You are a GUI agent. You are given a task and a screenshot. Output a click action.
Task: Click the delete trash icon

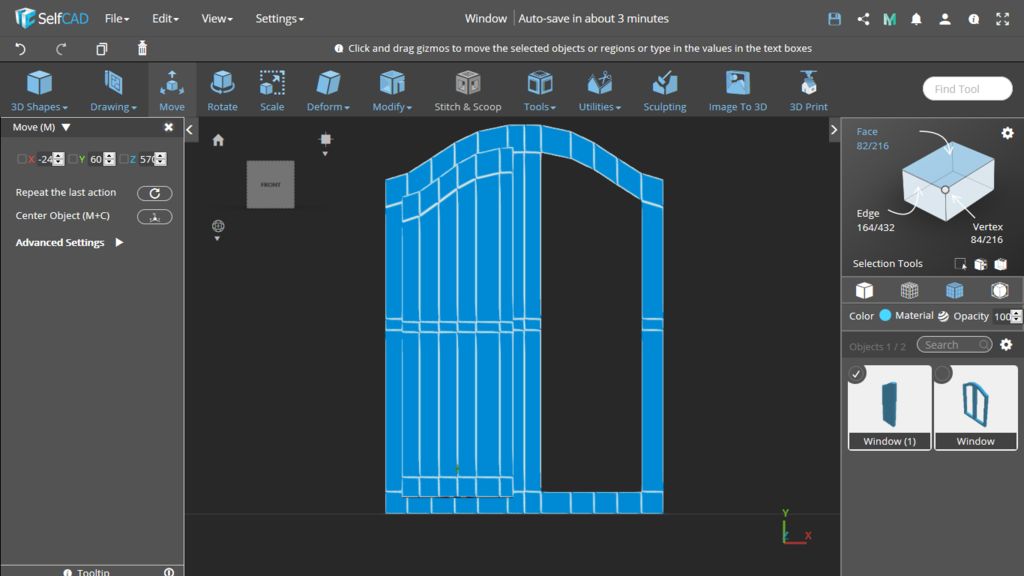142,48
